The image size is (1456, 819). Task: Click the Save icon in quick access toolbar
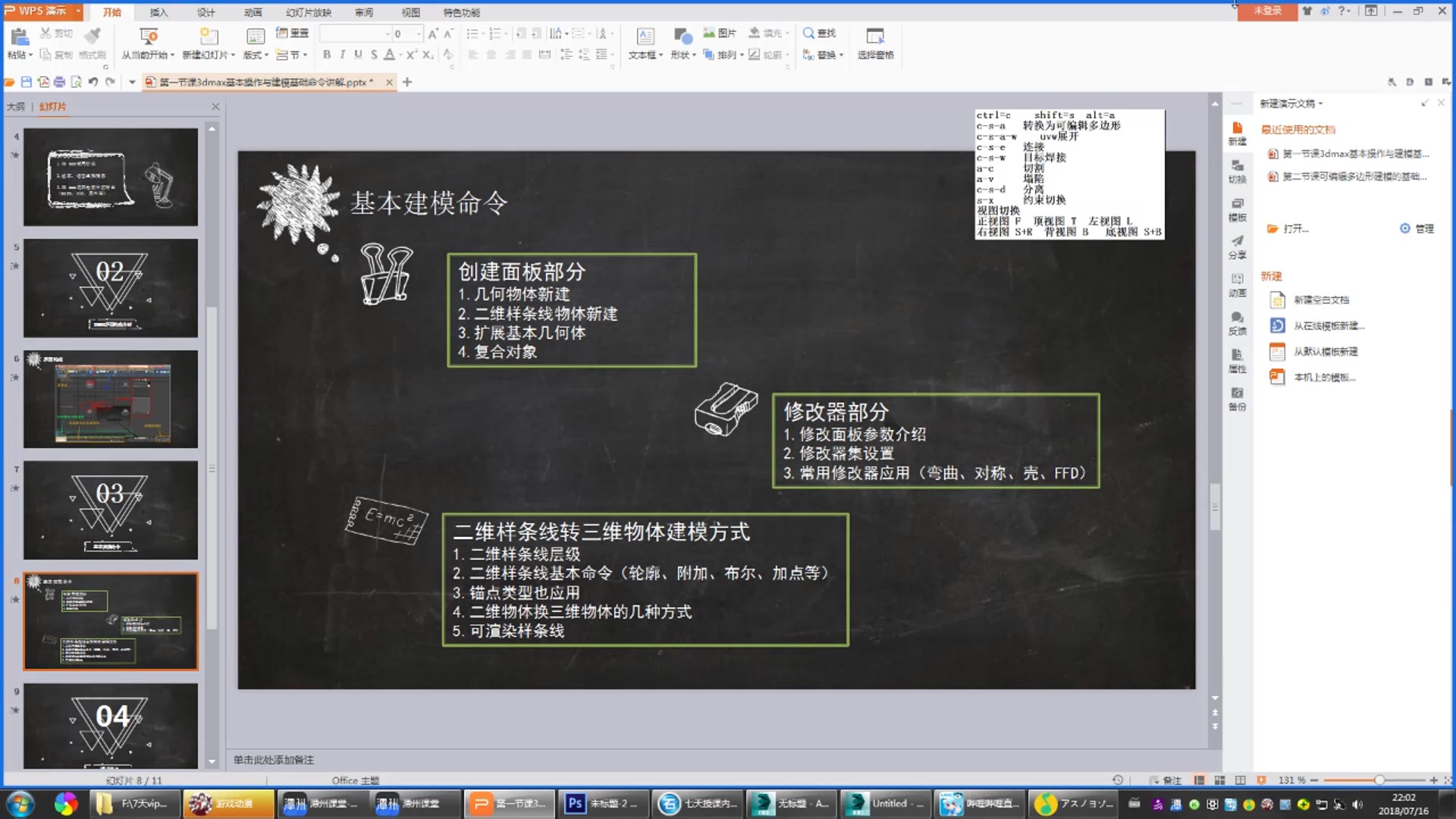pos(27,82)
